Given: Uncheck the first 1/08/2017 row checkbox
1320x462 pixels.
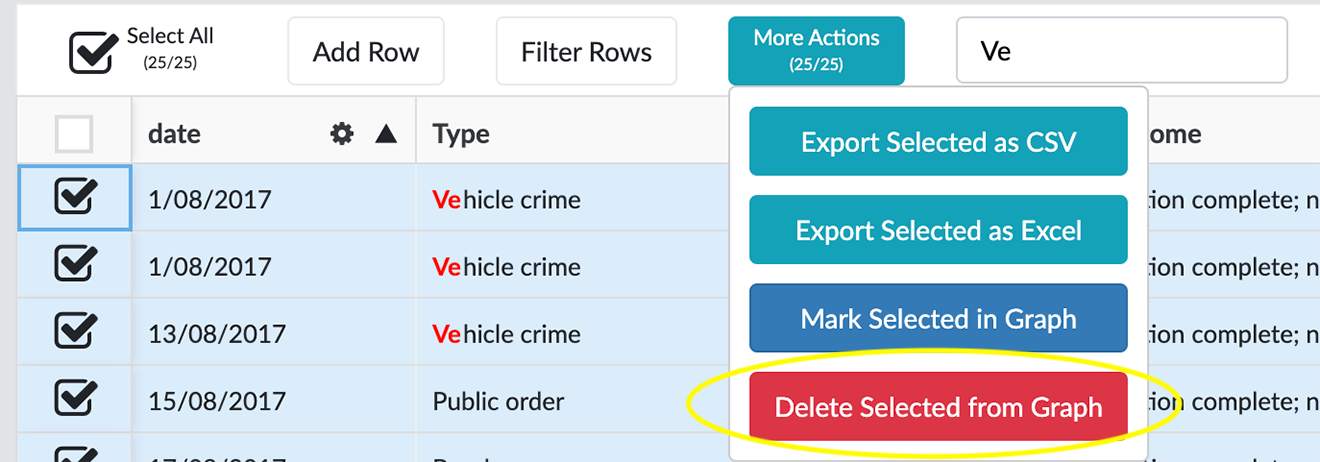Looking at the screenshot, I should (x=74, y=198).
